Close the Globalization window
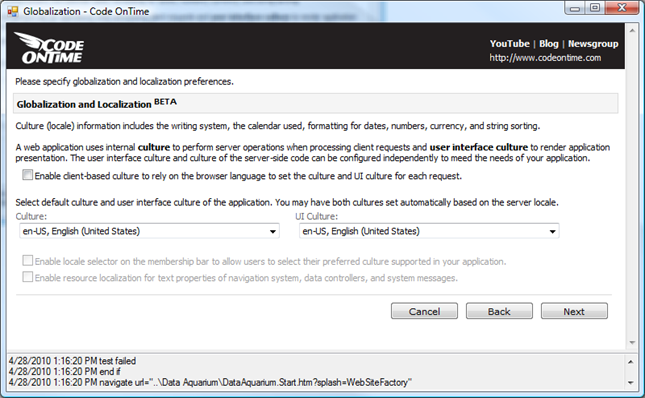 click(x=622, y=8)
